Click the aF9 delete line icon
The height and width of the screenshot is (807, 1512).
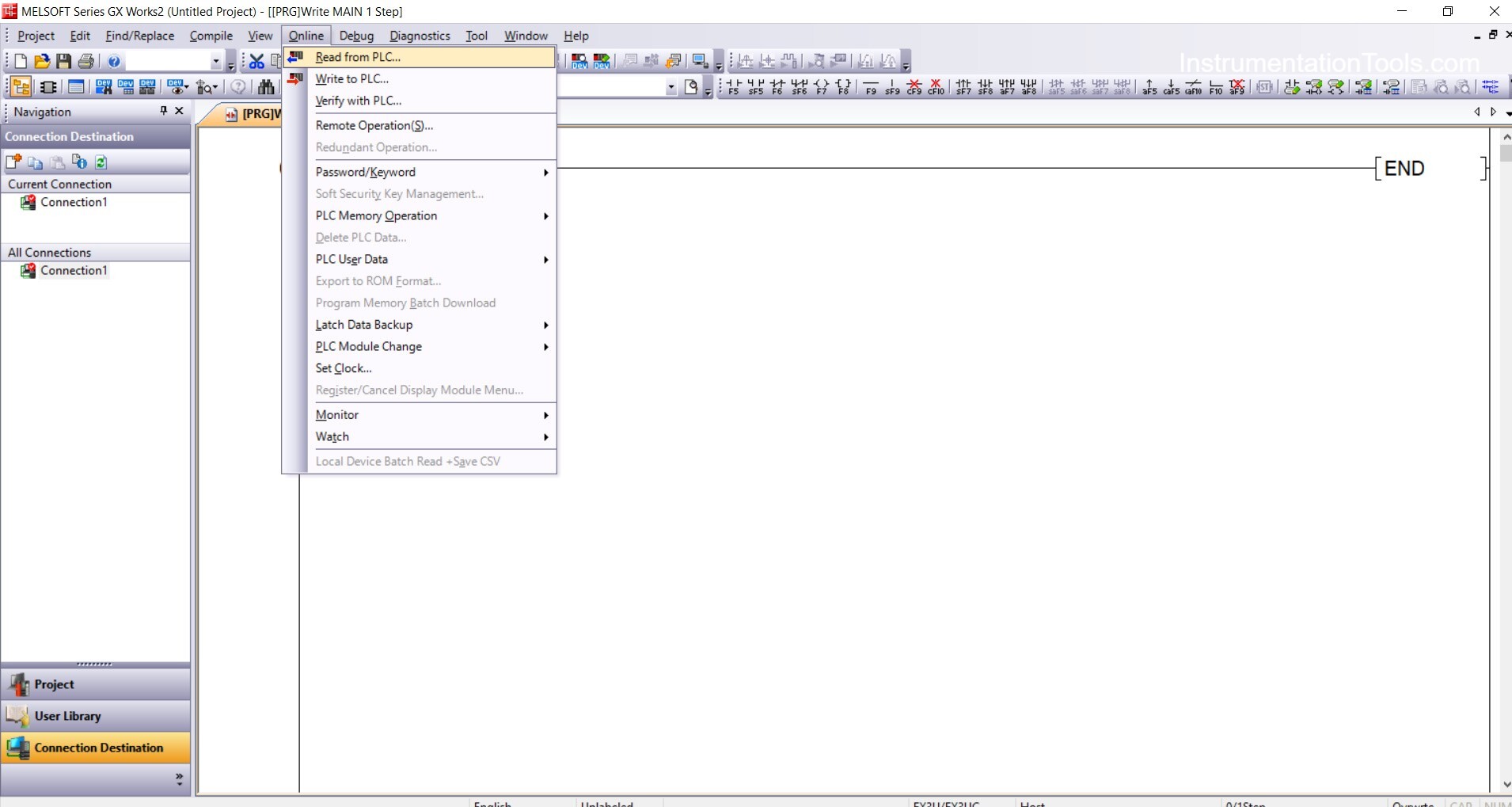click(x=1237, y=87)
